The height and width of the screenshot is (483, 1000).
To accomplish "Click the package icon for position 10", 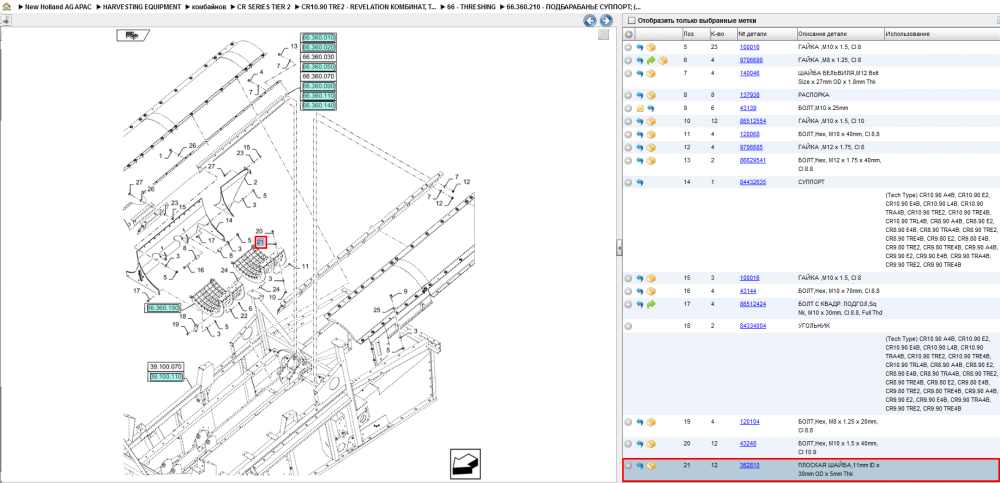I will point(651,121).
